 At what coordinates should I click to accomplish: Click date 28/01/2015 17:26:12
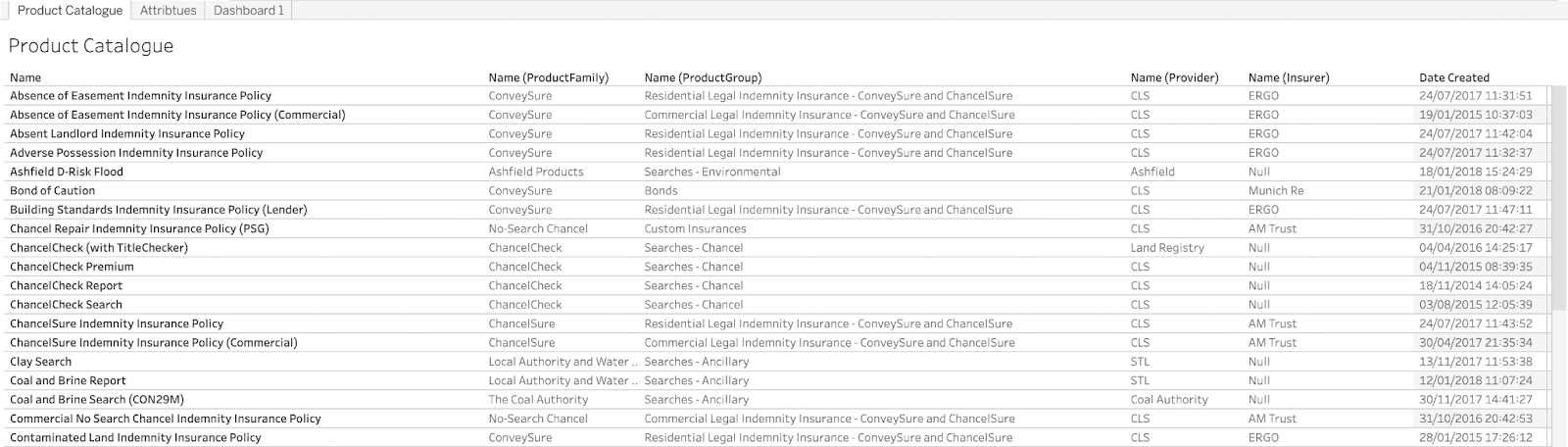click(1475, 437)
